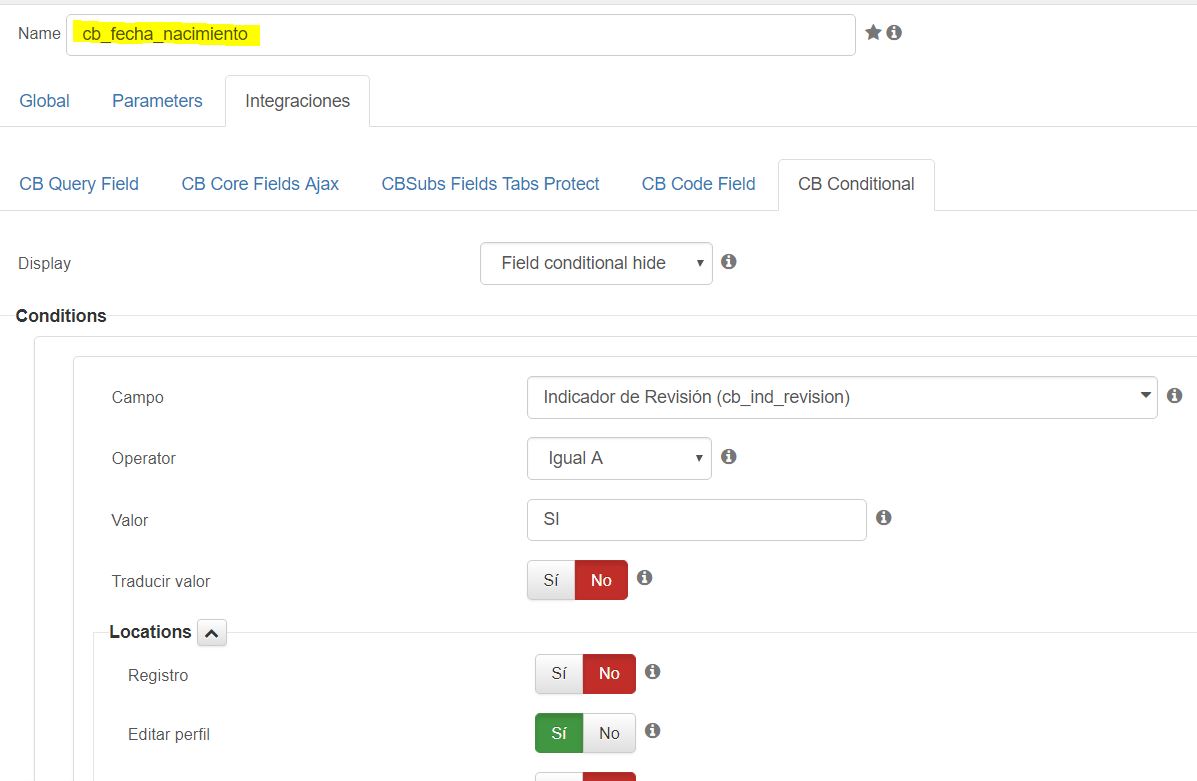Open the CB Code Field tab
Image resolution: width=1197 pixels, height=781 pixels.
pyautogui.click(x=698, y=184)
